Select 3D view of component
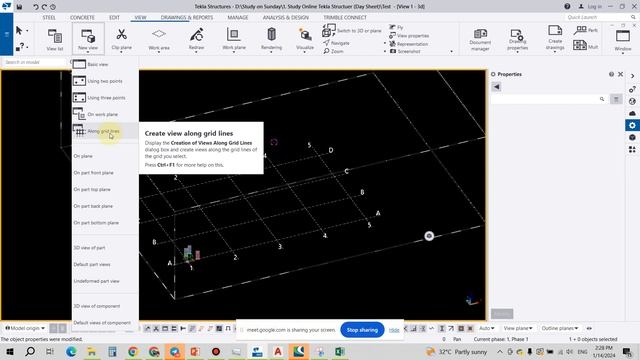 (x=105, y=306)
